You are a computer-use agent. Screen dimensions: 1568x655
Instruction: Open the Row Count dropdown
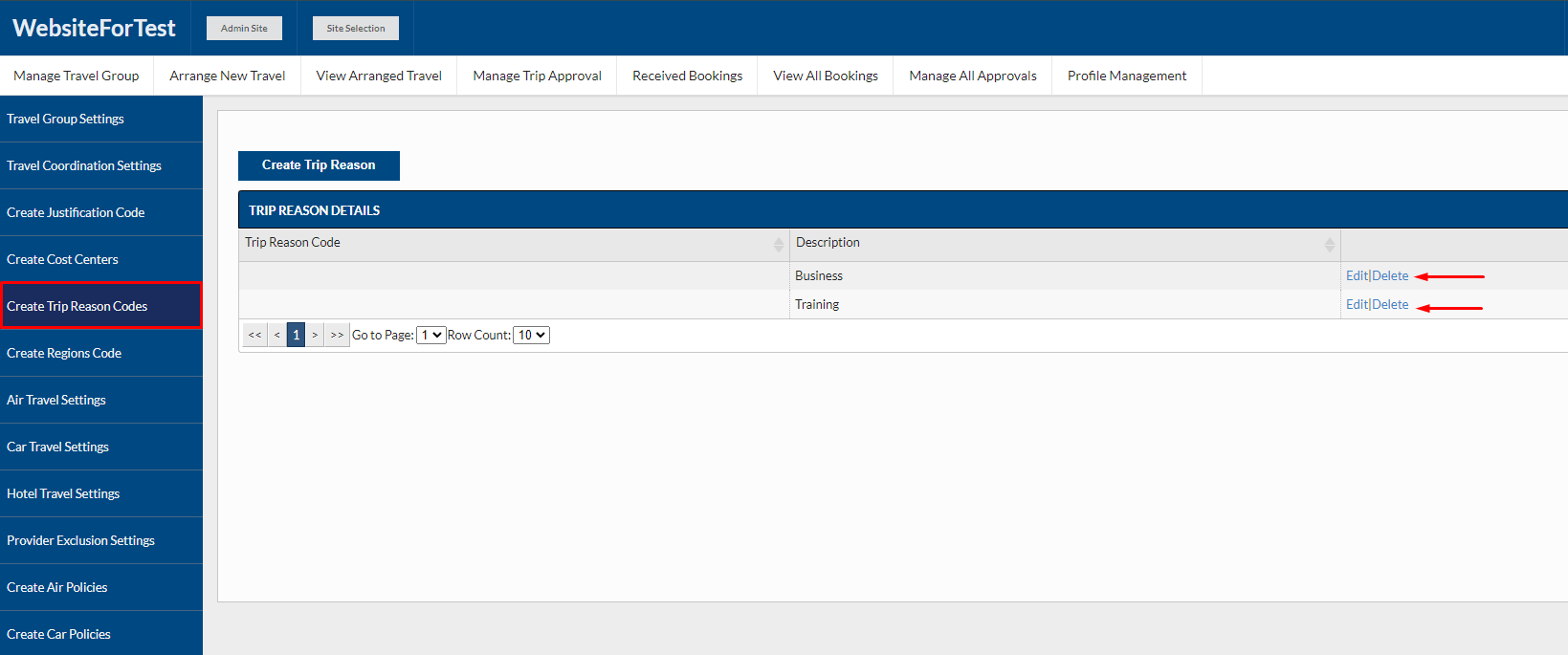pos(531,335)
